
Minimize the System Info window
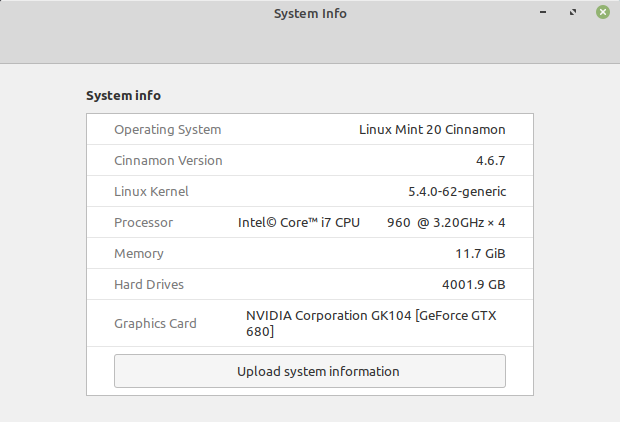click(543, 13)
